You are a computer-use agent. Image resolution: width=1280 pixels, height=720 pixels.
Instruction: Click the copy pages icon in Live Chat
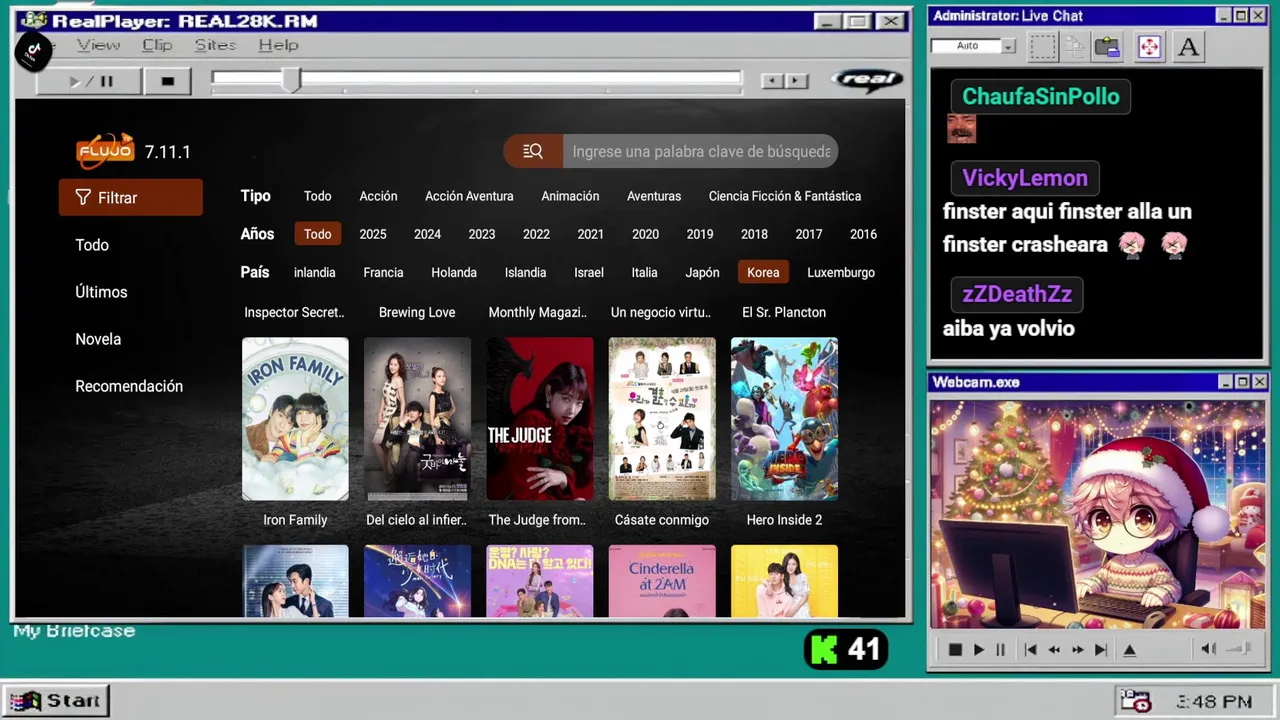(1075, 46)
